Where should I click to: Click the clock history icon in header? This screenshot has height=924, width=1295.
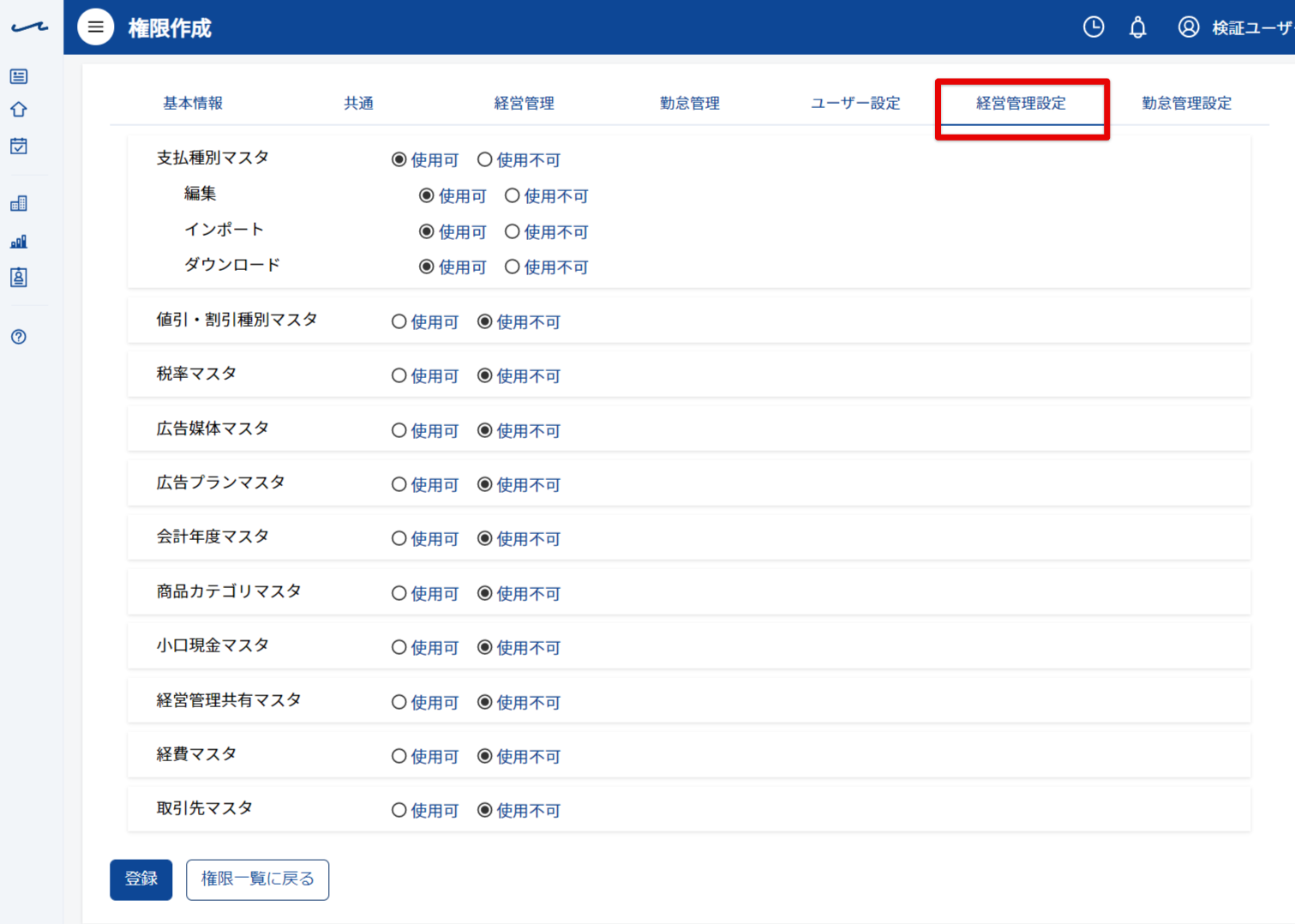1094,27
